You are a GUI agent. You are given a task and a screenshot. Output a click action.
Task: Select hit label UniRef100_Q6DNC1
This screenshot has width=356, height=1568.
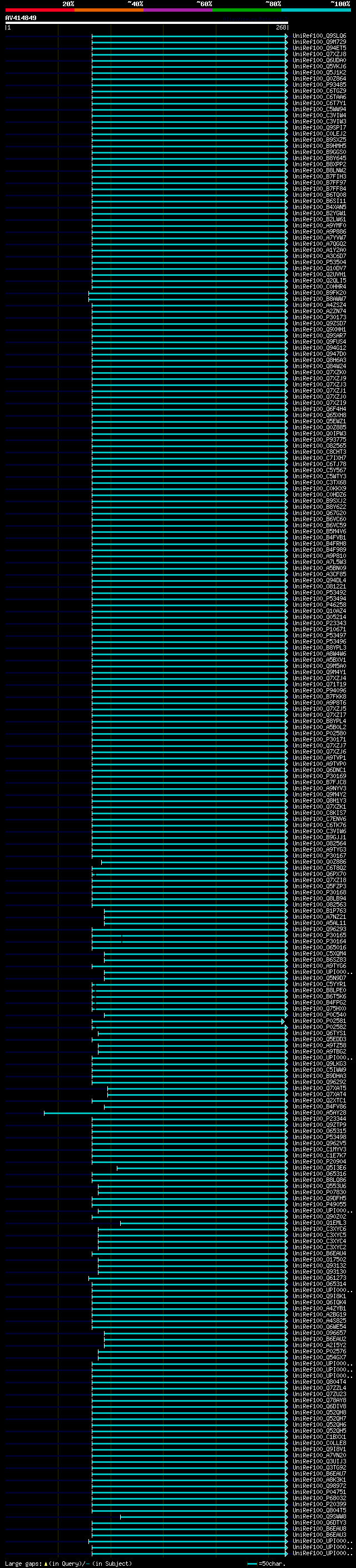click(x=319, y=770)
